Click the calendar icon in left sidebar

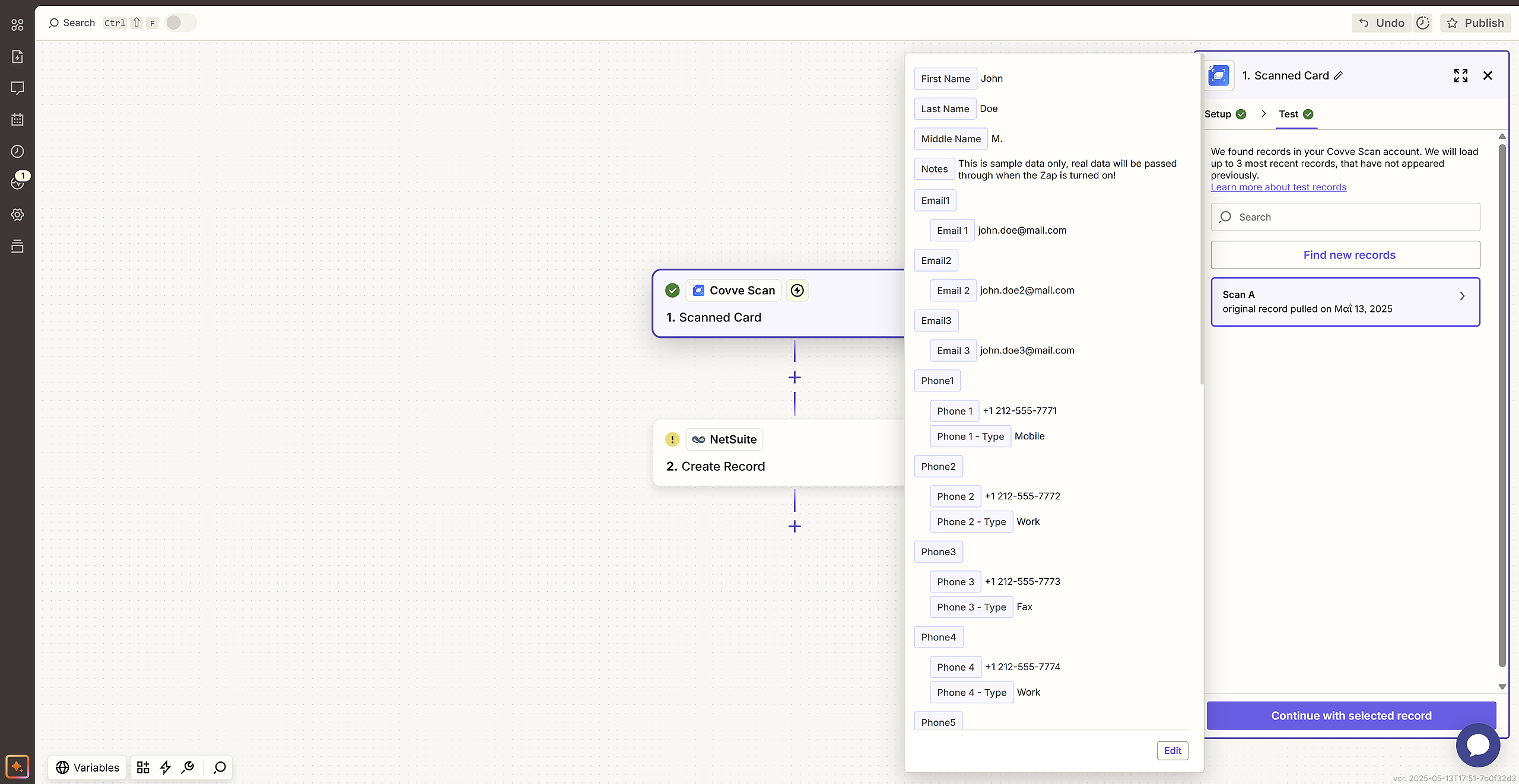click(17, 120)
